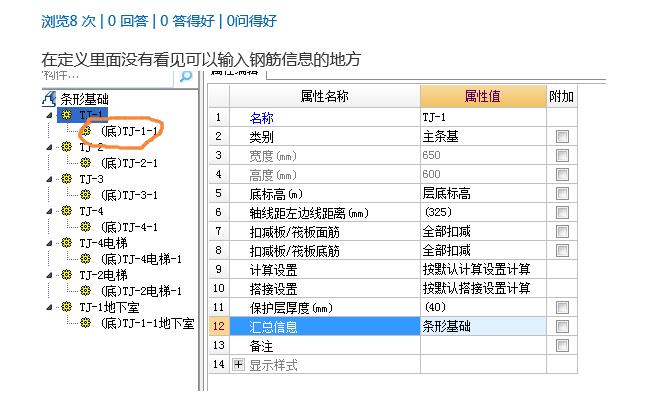
Task: Collapse the TJ-2电梯 tree node arrow
Action: (49, 275)
